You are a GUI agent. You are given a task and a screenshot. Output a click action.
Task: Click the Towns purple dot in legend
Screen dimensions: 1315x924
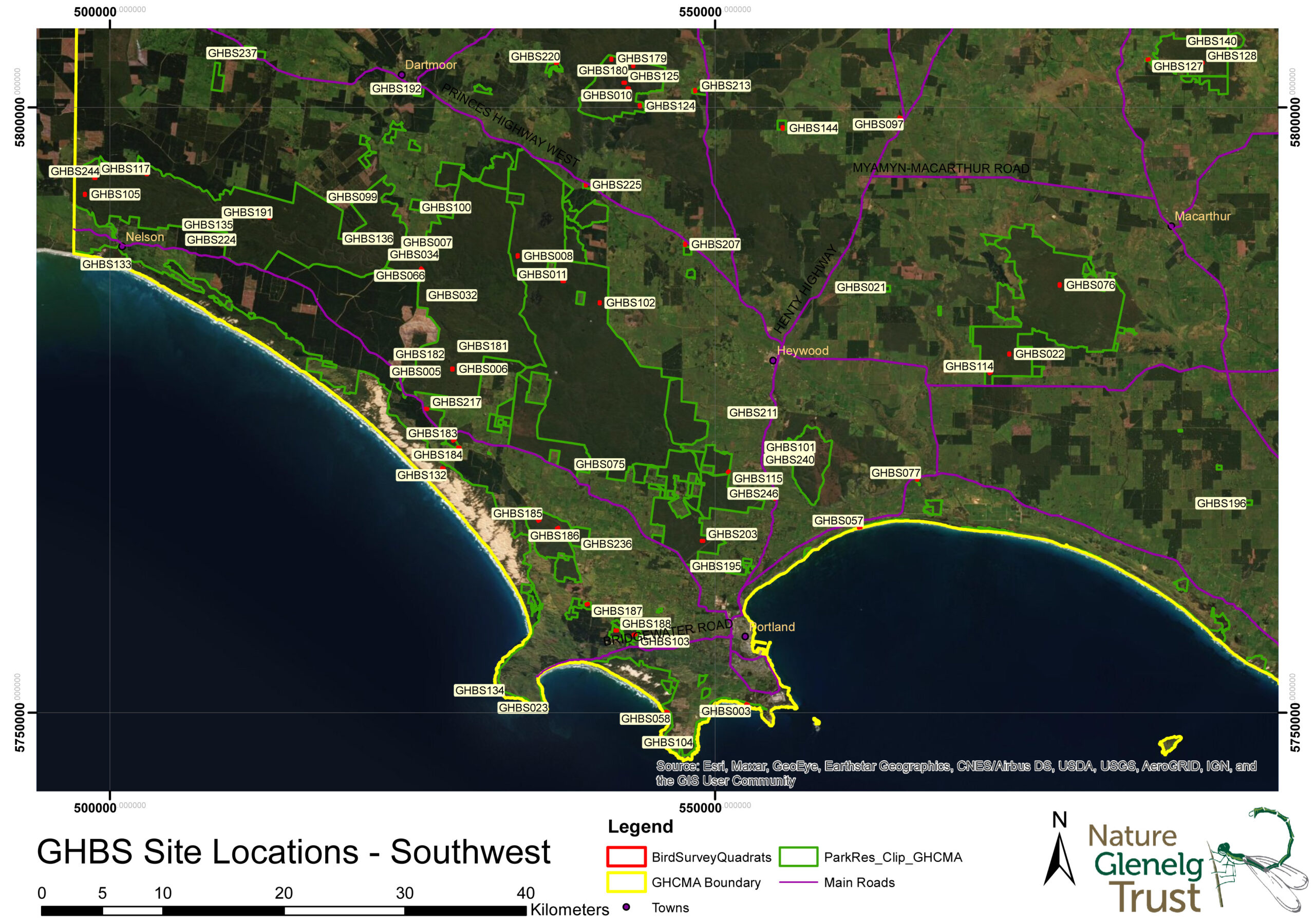(626, 907)
